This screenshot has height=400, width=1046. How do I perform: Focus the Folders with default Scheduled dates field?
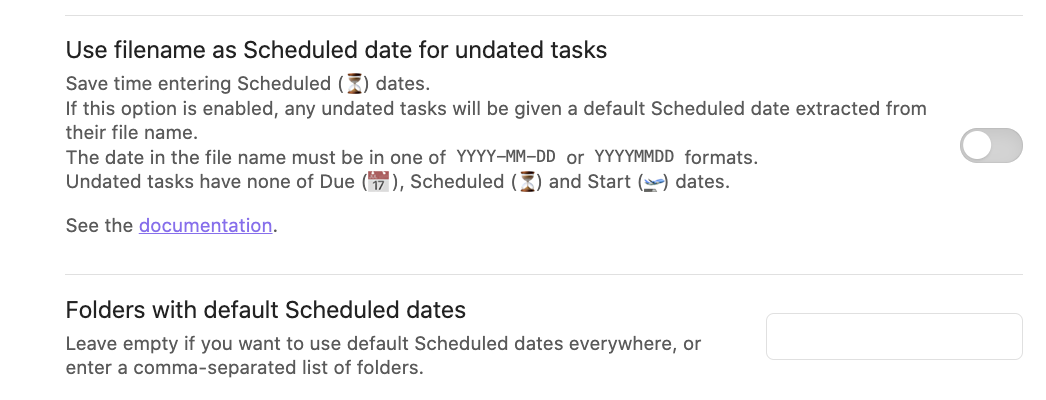click(894, 337)
